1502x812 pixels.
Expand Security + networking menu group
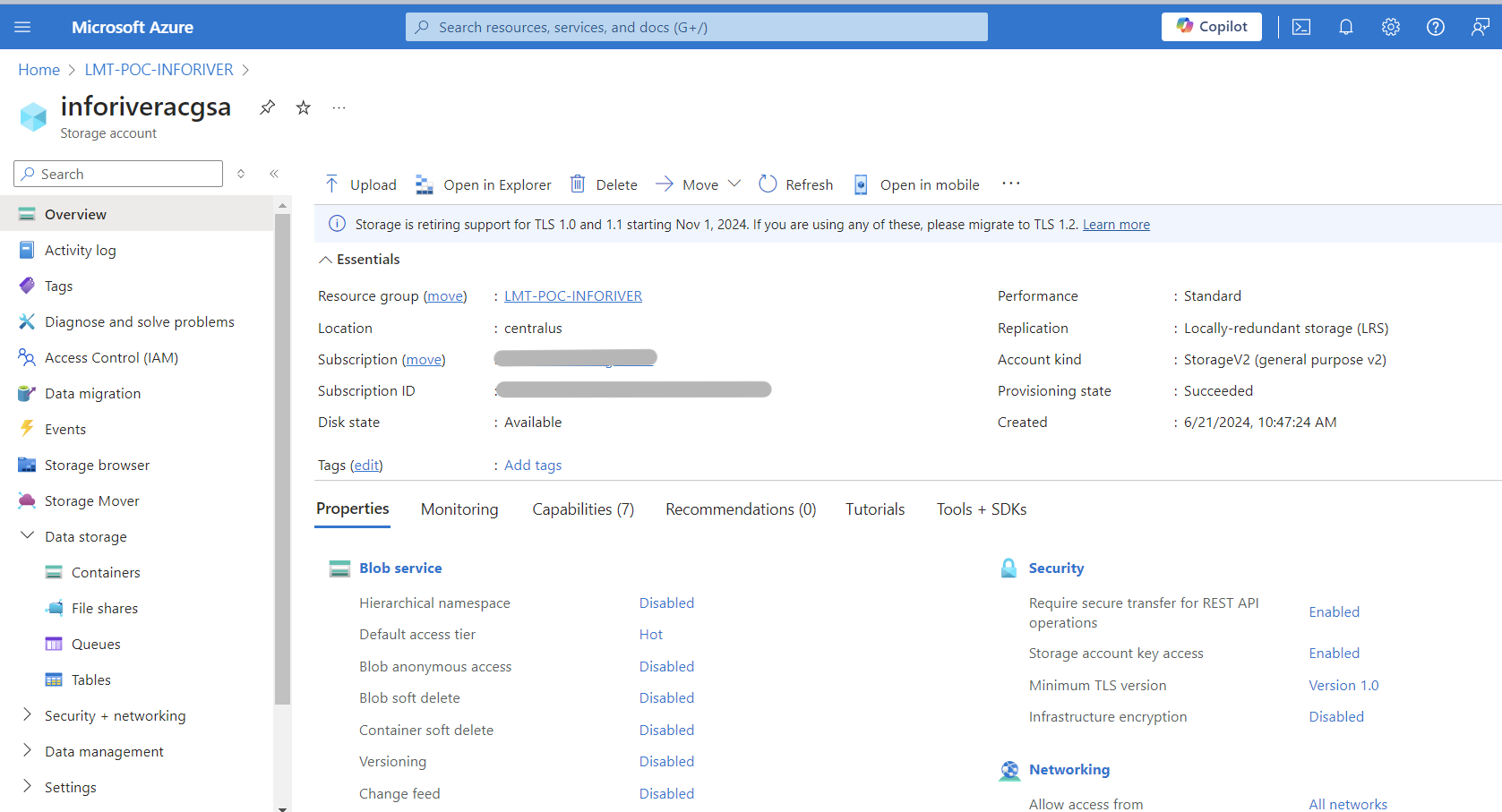point(115,715)
